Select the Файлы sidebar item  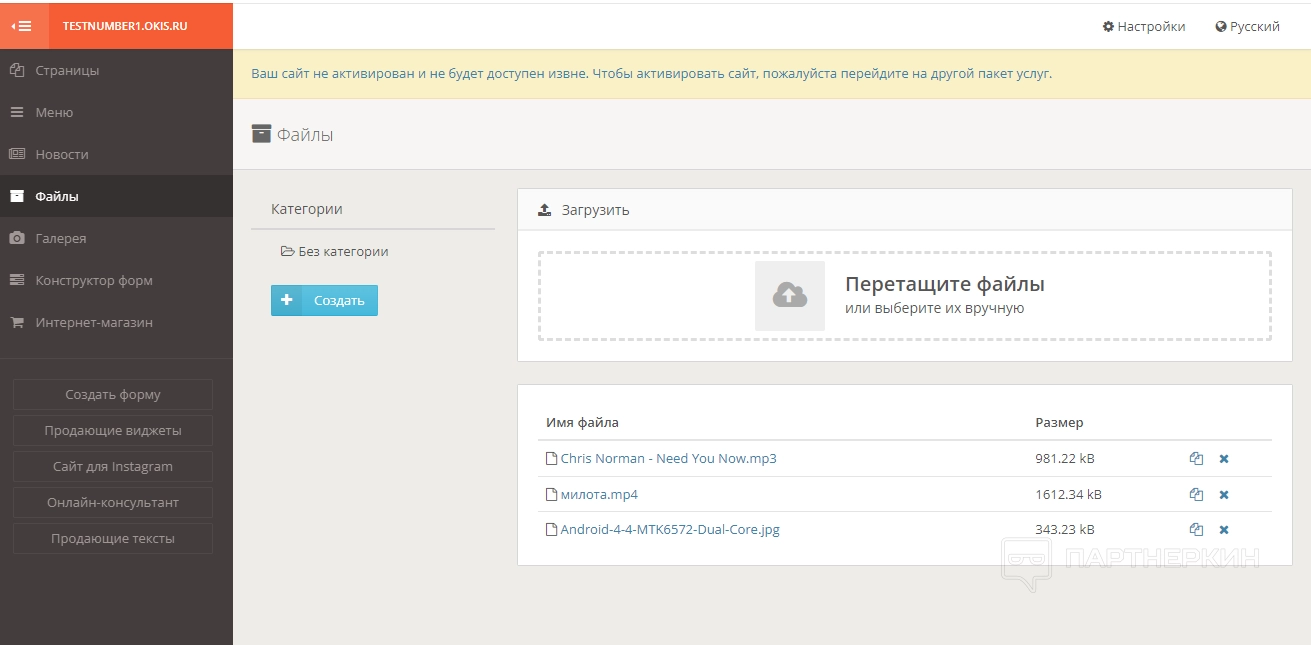[116, 197]
